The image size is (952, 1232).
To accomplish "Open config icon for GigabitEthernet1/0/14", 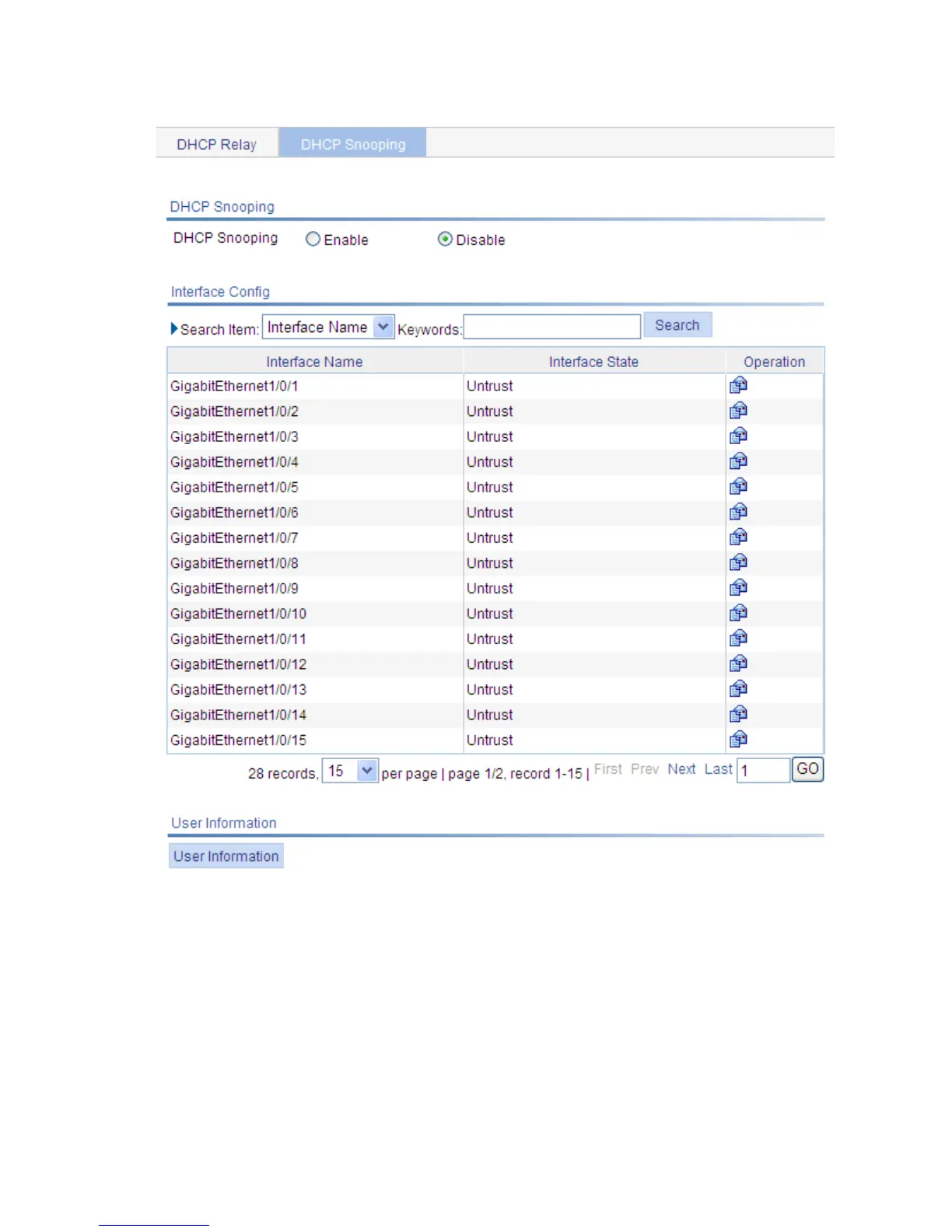I will [738, 714].
